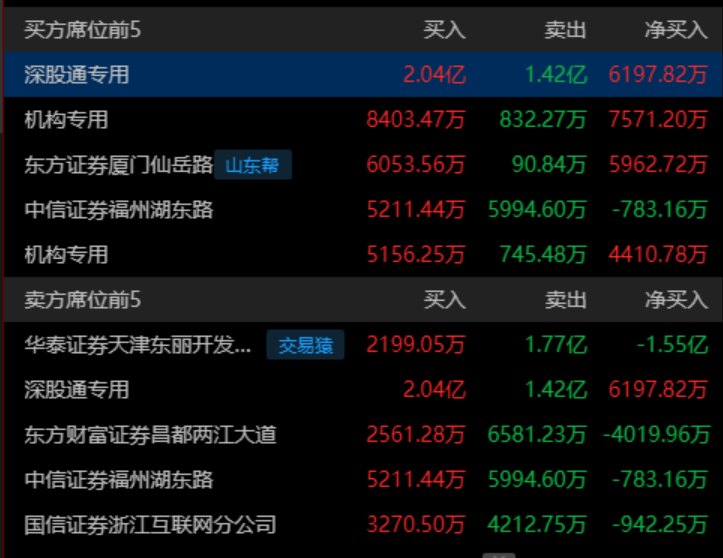The height and width of the screenshot is (558, 723).
Task: Click the 90.84万 sell amount
Action: (549, 165)
